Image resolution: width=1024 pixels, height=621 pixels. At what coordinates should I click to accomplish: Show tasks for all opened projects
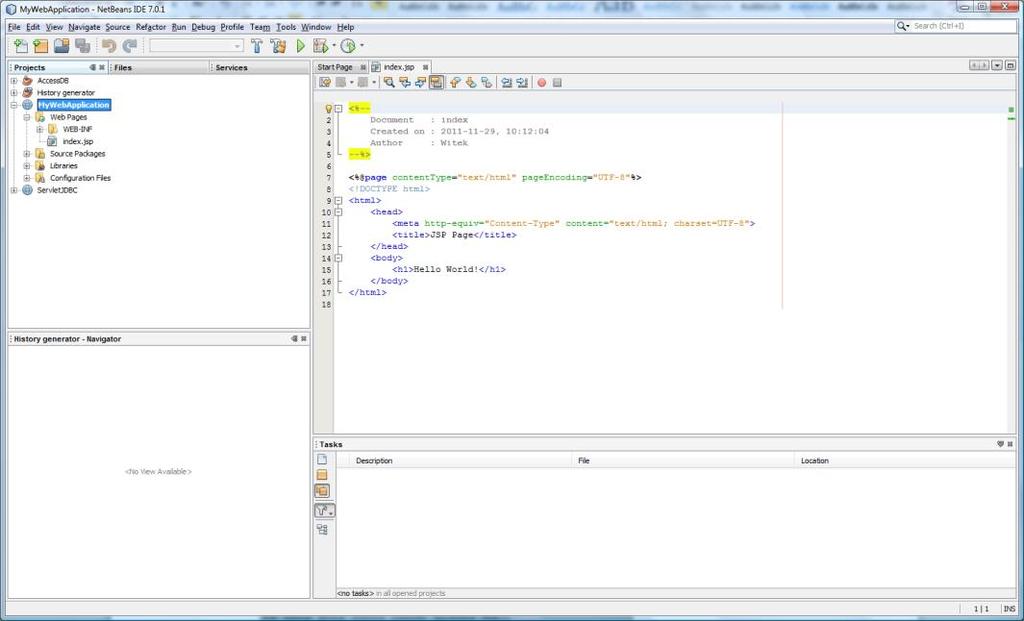coord(322,490)
